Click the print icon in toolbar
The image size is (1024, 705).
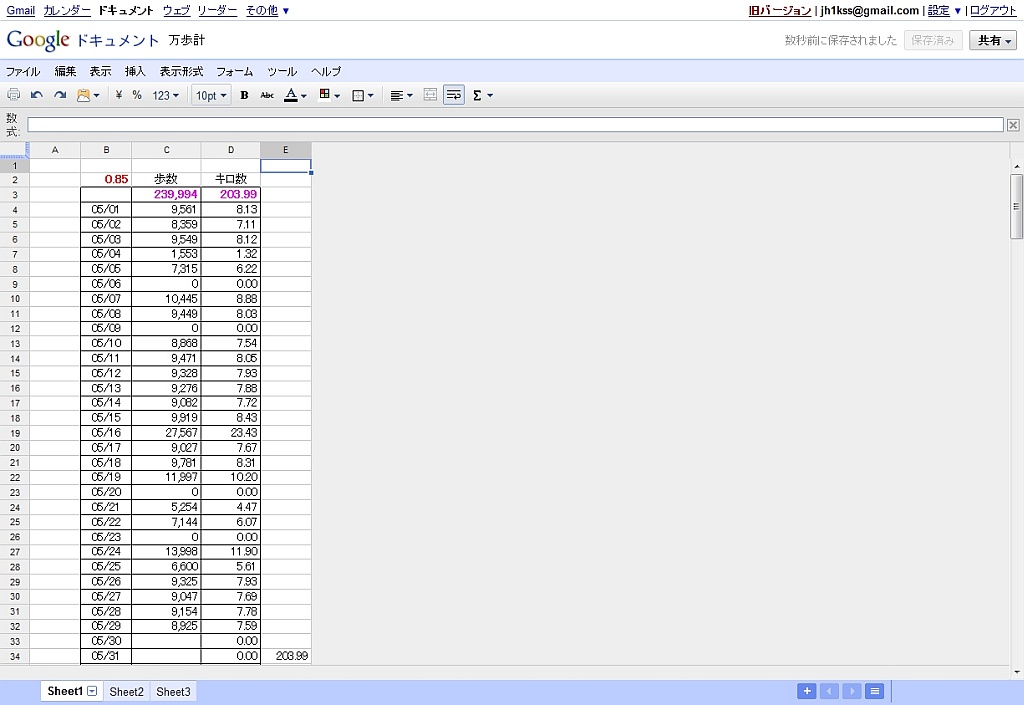(x=14, y=95)
